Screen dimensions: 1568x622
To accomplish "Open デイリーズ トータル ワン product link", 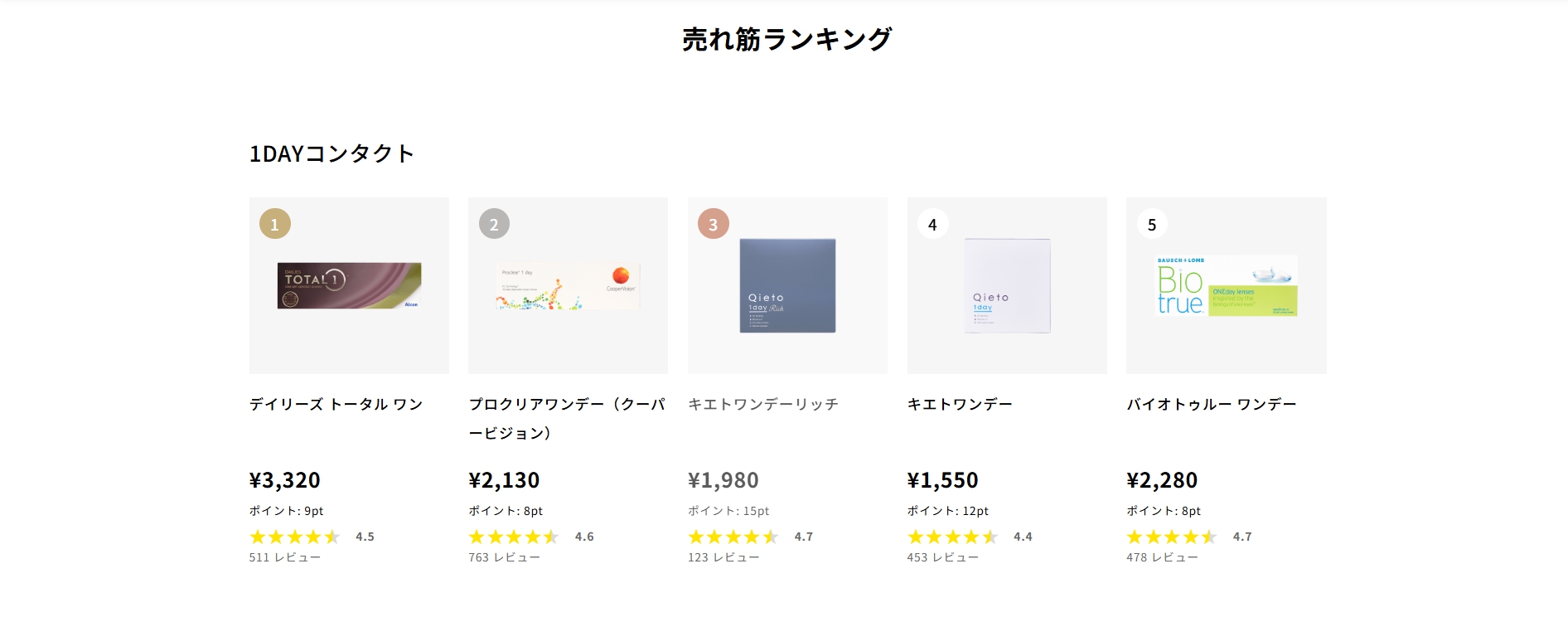I will coord(336,405).
